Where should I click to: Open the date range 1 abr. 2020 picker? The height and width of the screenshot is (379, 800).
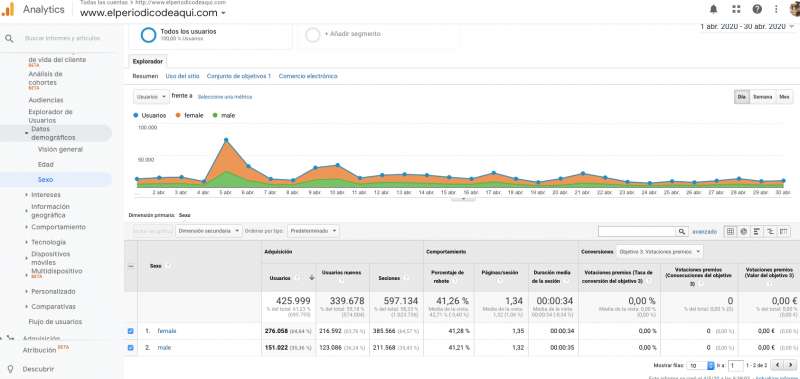click(x=747, y=26)
